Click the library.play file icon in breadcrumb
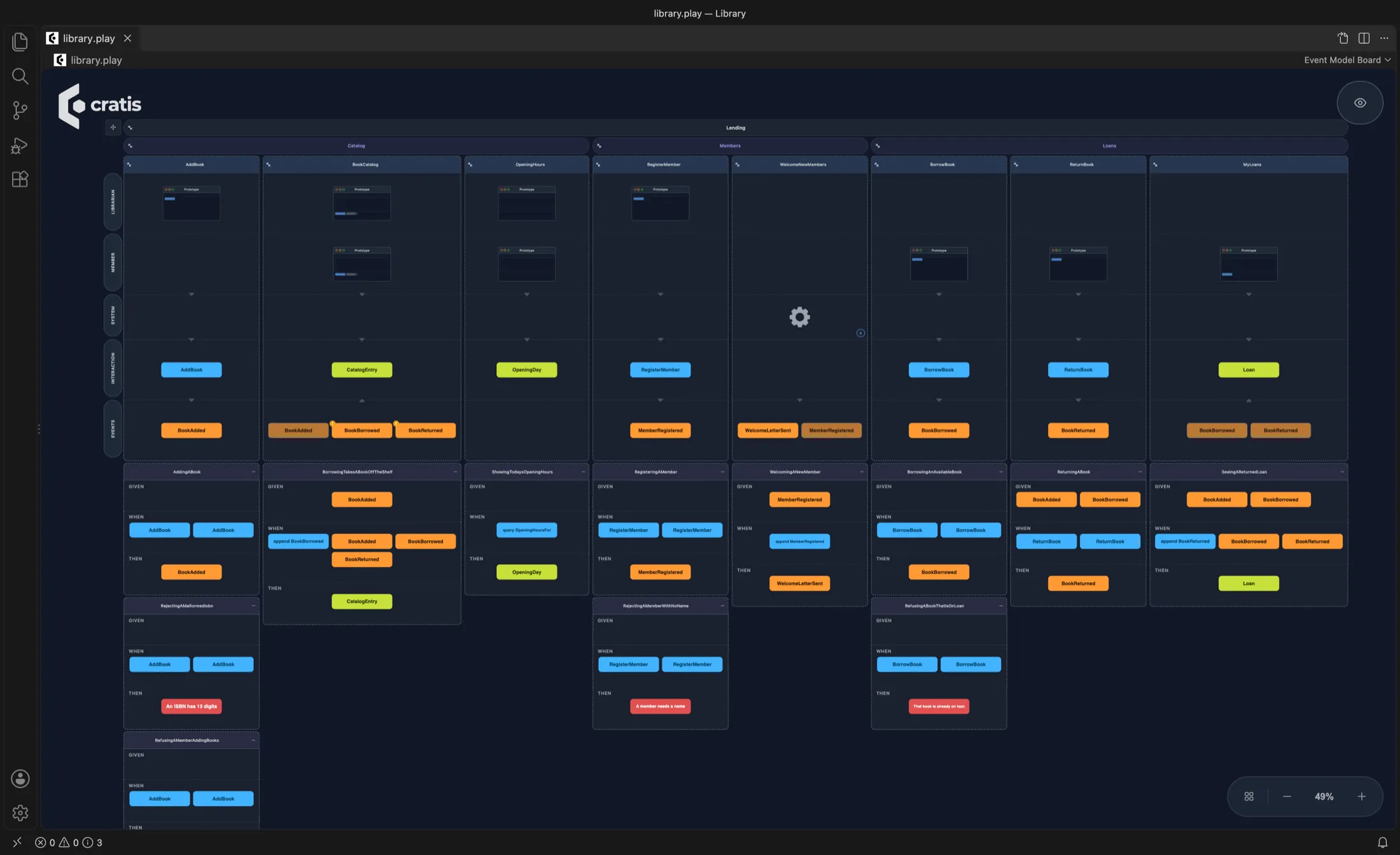The width and height of the screenshot is (1400, 855). click(x=60, y=60)
